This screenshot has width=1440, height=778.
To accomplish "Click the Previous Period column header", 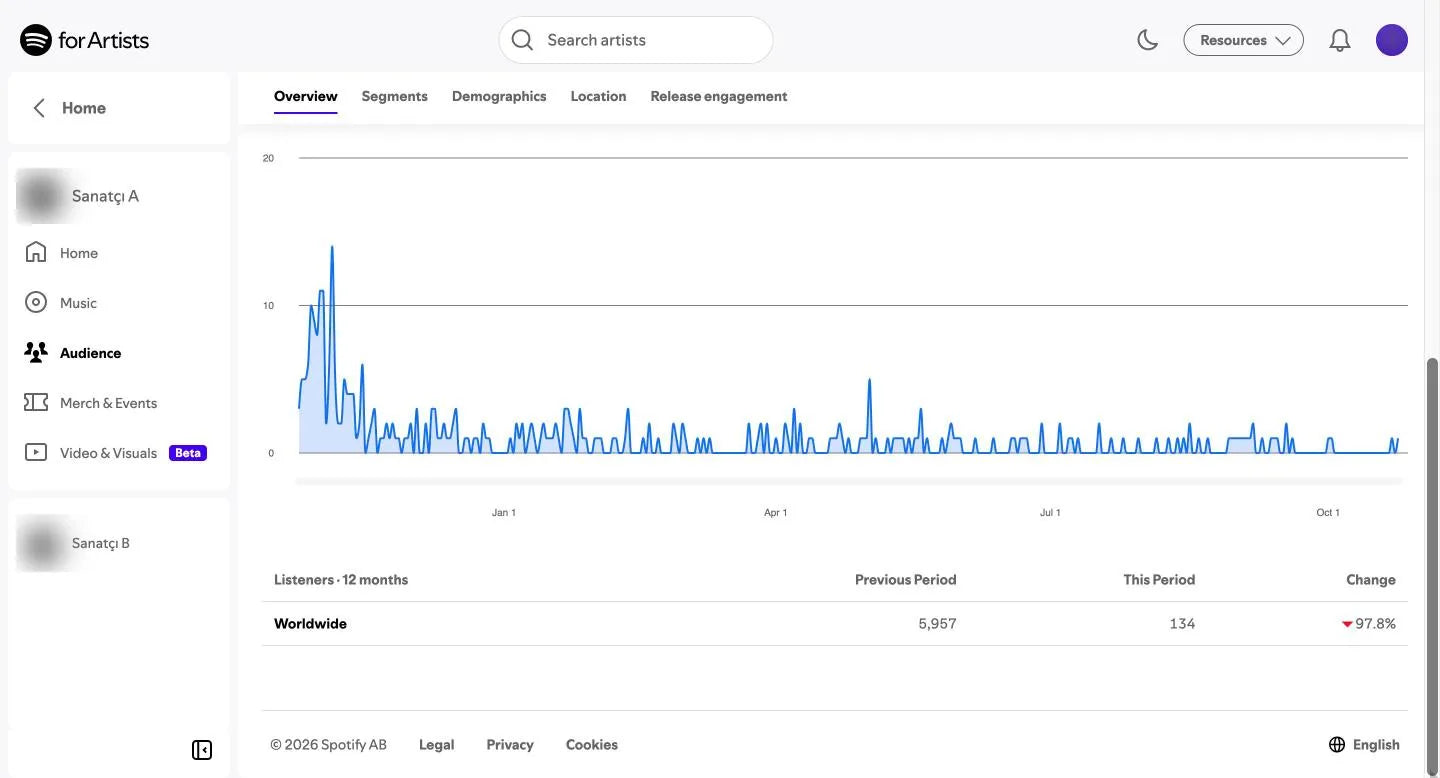I will pos(905,579).
